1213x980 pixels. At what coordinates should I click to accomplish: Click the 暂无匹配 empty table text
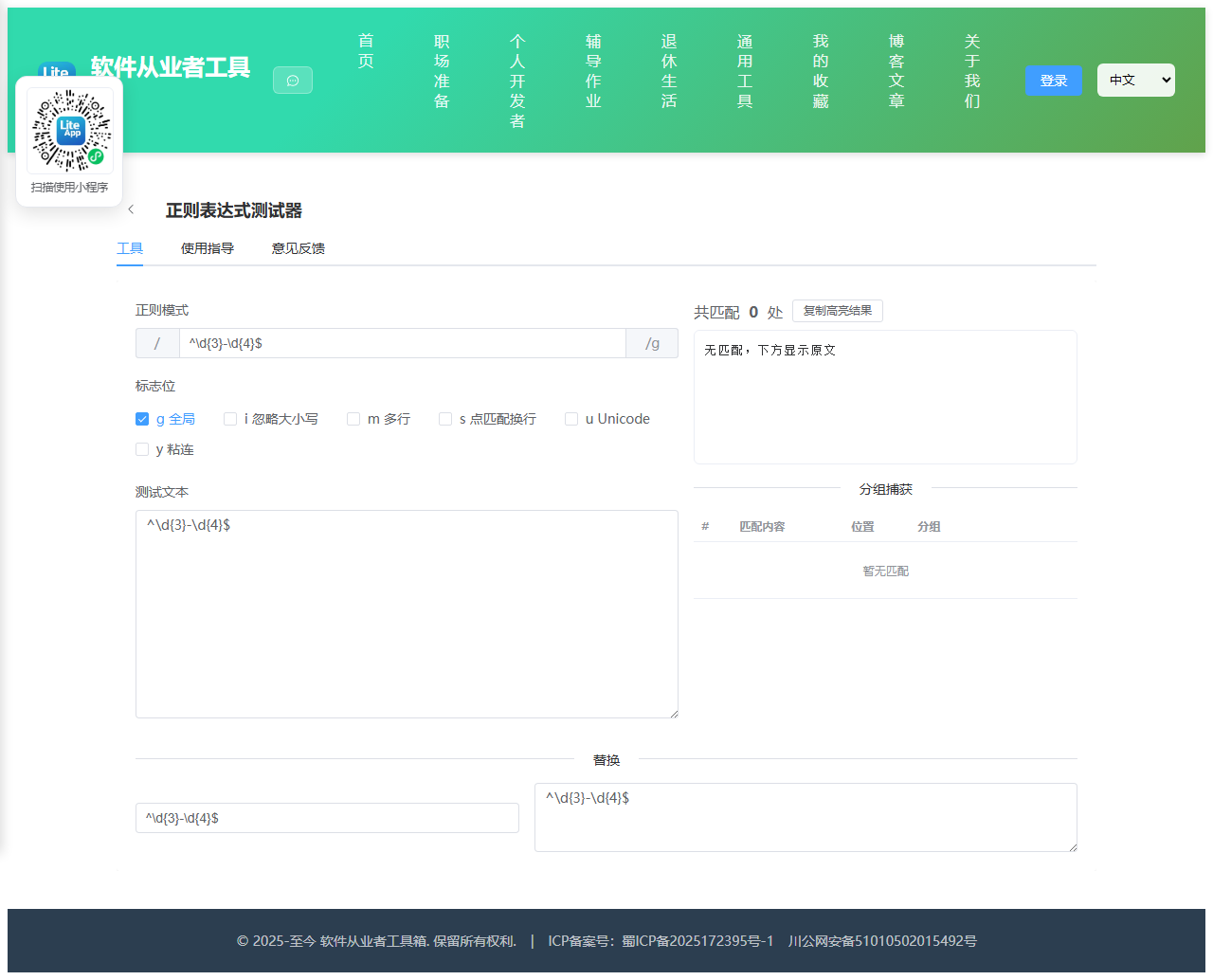[885, 571]
